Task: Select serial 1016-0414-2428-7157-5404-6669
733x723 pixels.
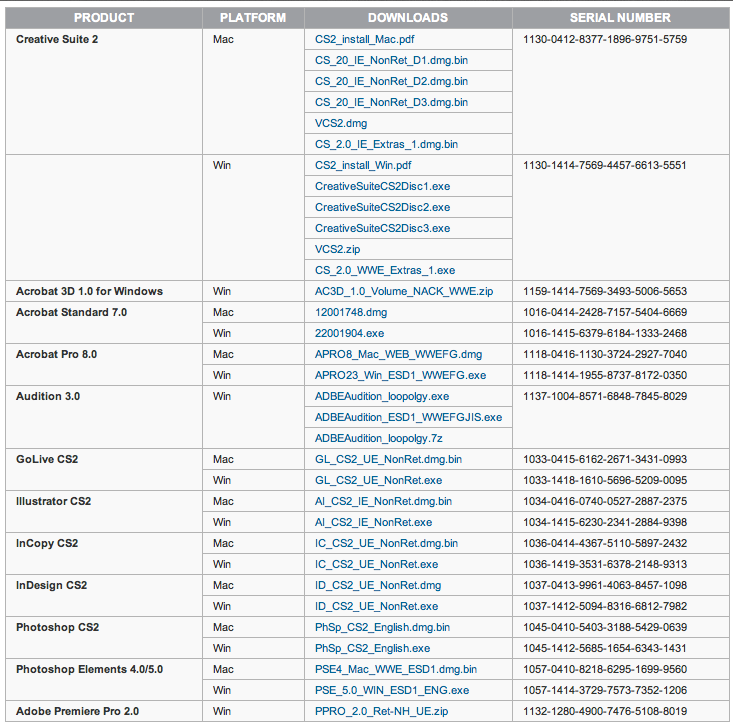Action: click(x=605, y=313)
